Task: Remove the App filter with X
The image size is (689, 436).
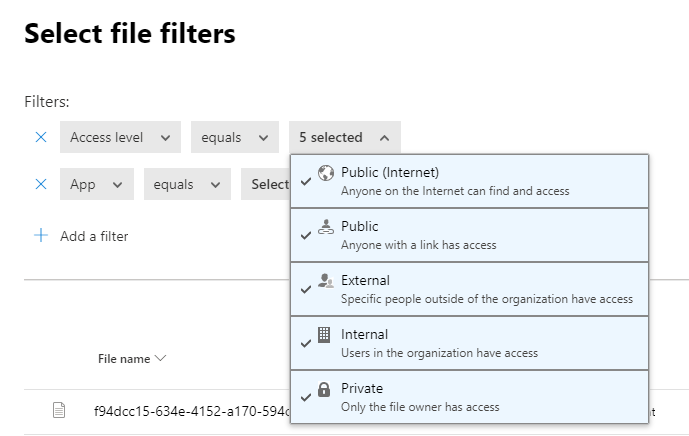Action: point(41,184)
